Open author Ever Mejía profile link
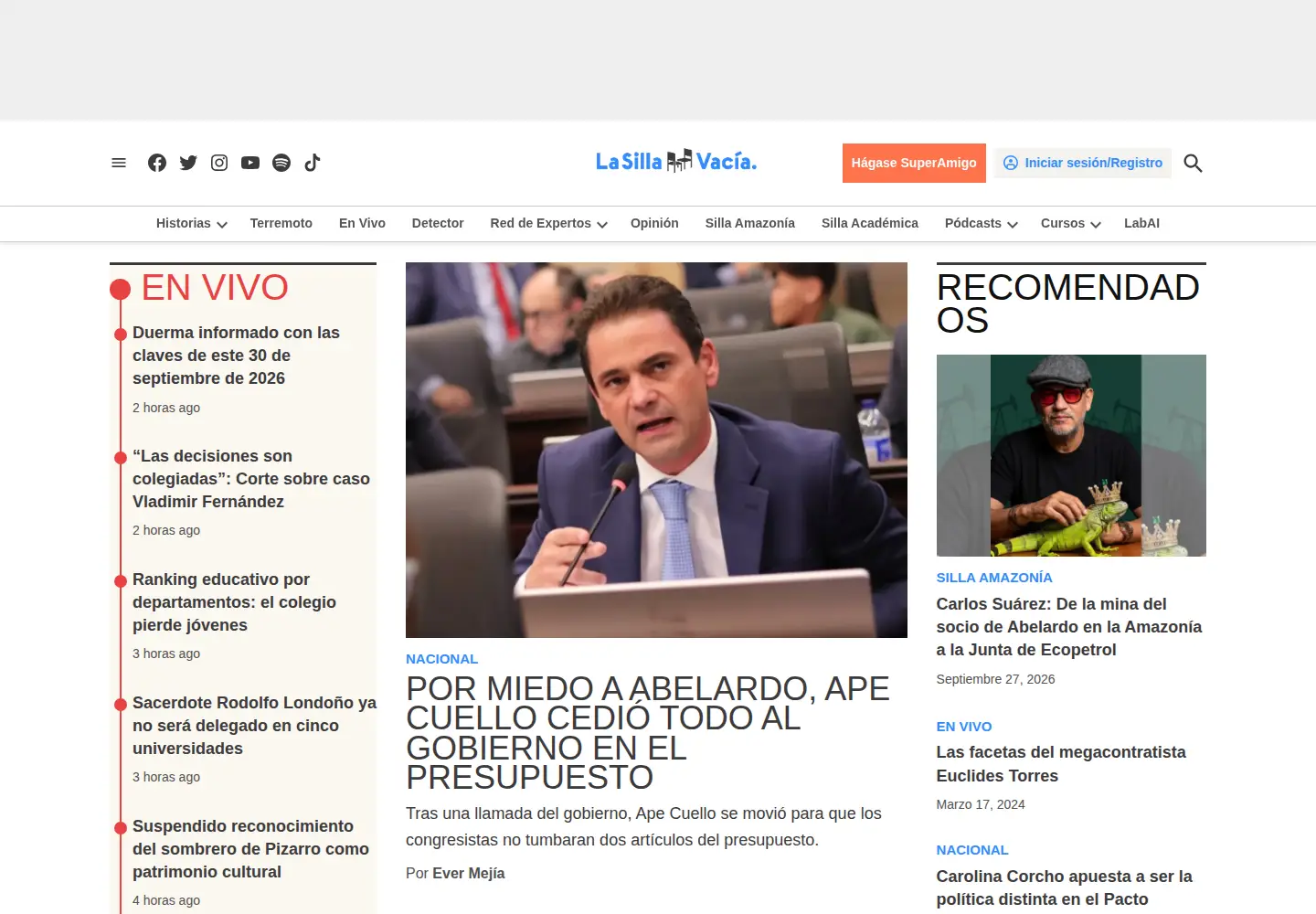 coord(468,874)
